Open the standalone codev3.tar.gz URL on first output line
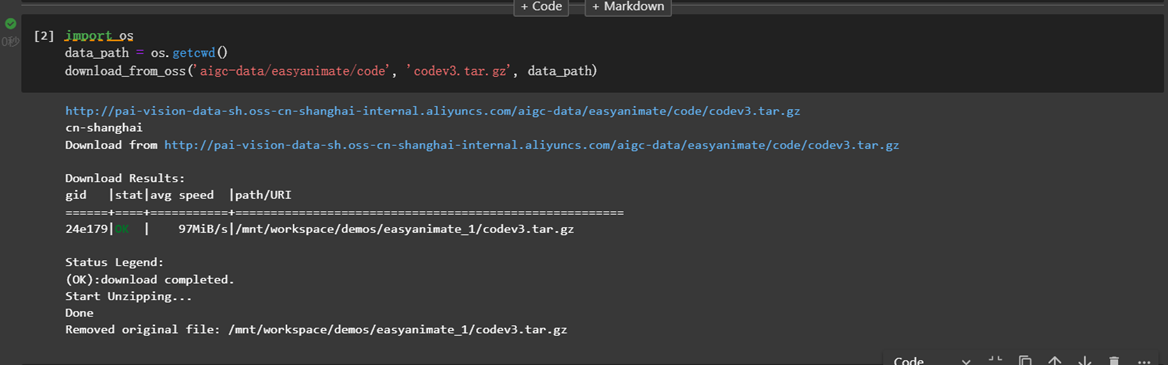Image resolution: width=1168 pixels, height=365 pixels. (433, 111)
